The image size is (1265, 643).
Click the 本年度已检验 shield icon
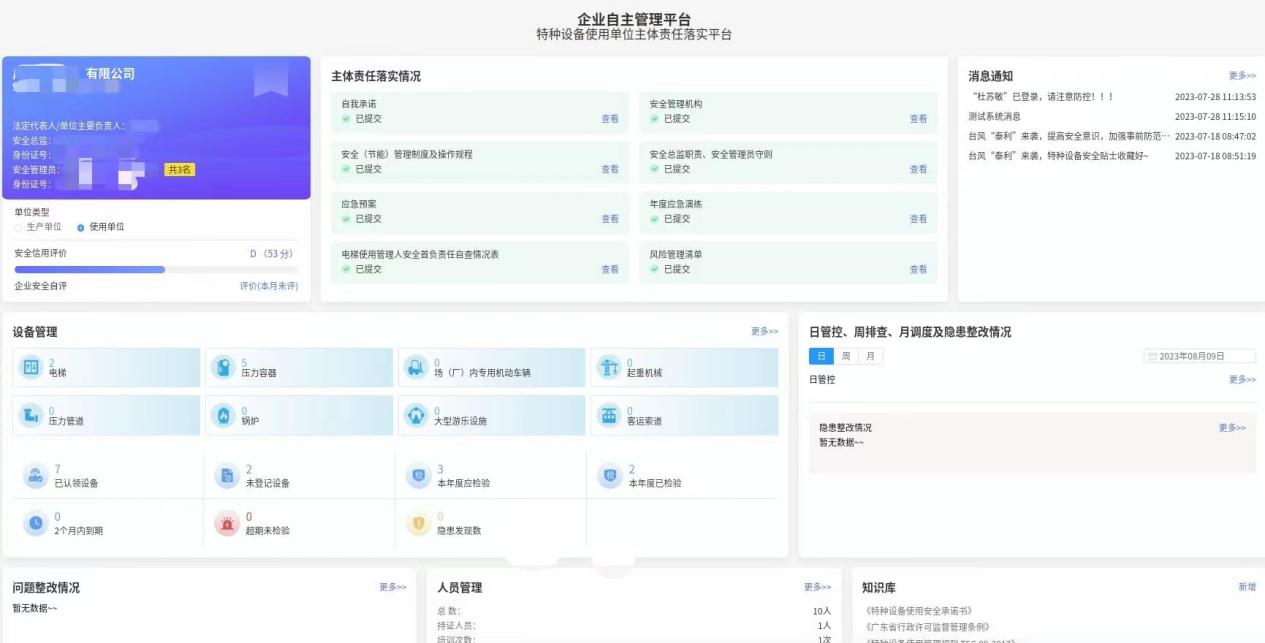[610, 476]
